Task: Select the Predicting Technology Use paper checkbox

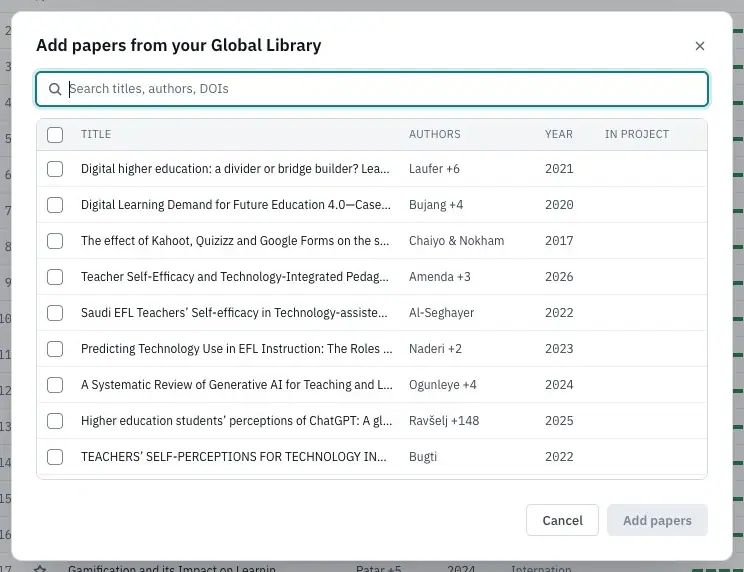Action: tap(55, 349)
